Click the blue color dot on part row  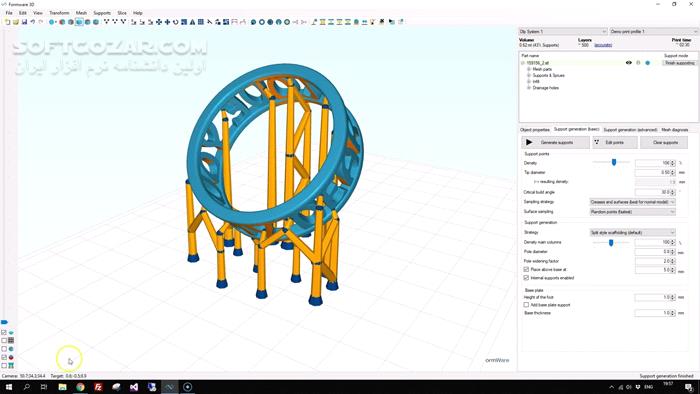[647, 63]
